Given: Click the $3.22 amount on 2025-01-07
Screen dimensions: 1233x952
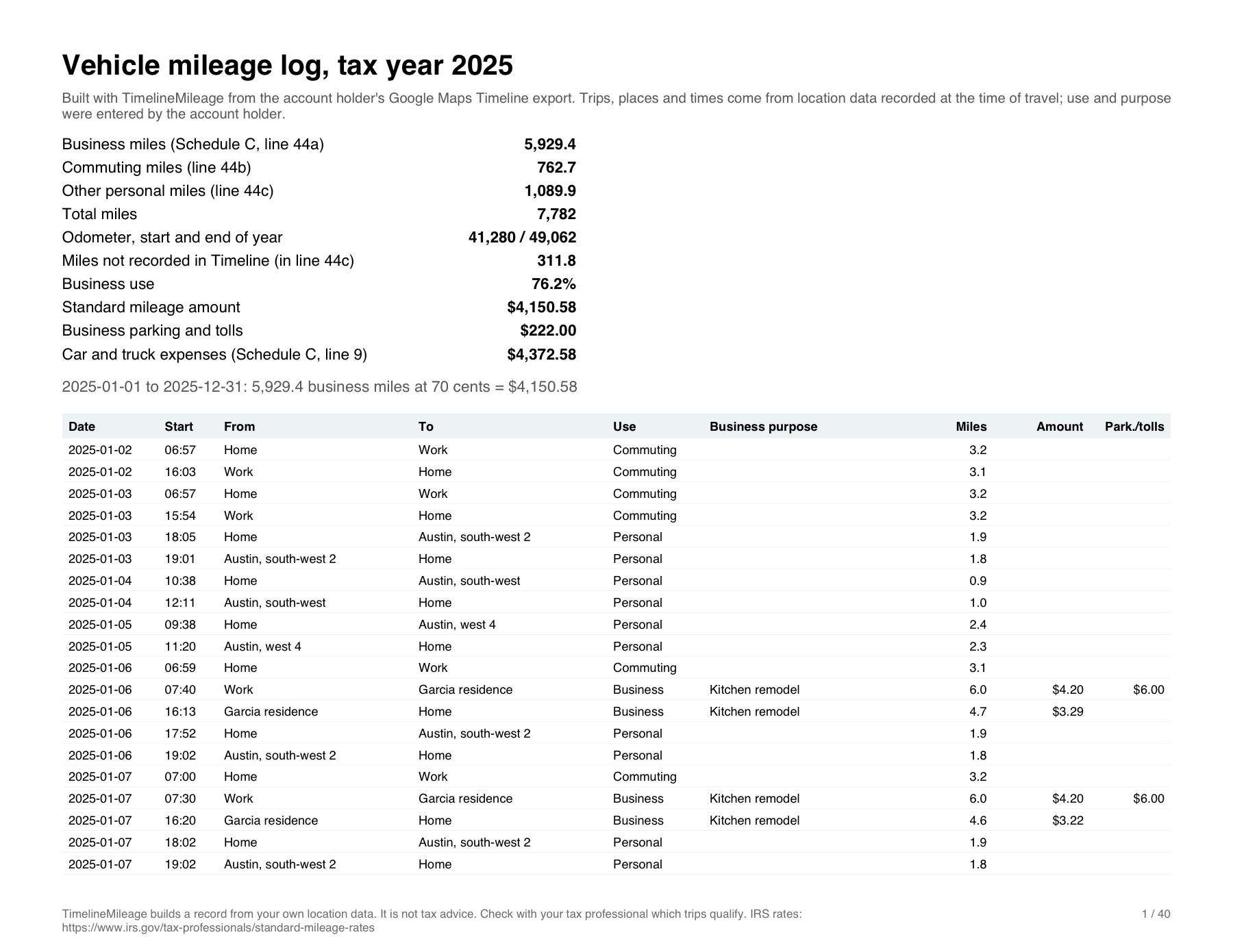Looking at the screenshot, I should [1068, 821].
